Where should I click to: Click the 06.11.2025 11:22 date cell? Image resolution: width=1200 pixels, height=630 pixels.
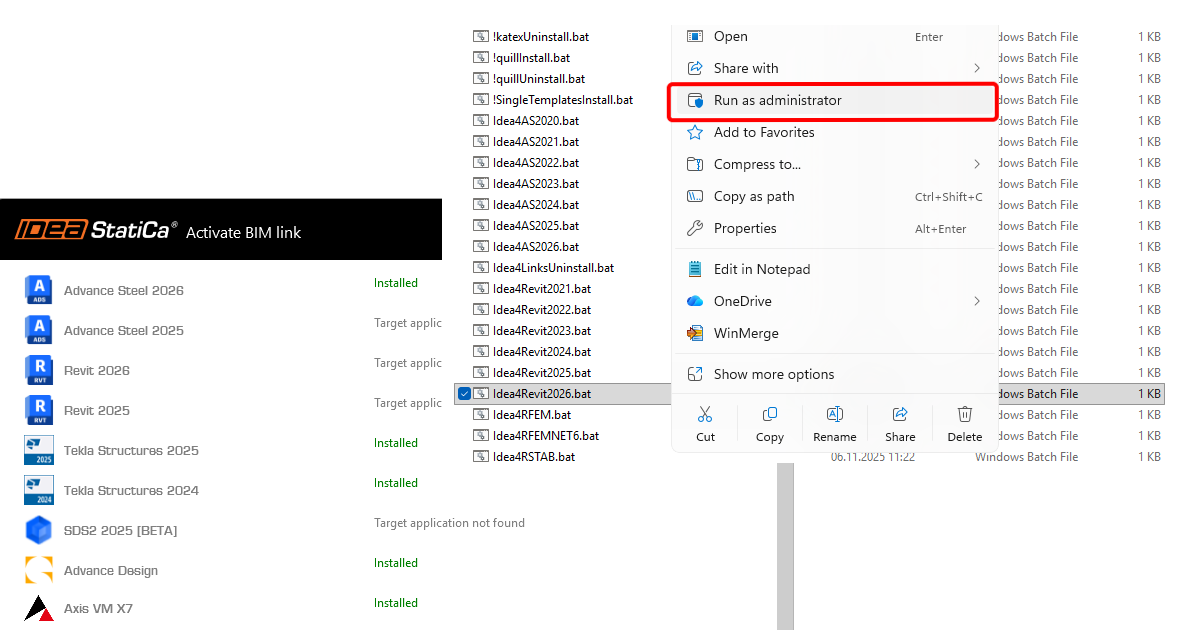(873, 457)
